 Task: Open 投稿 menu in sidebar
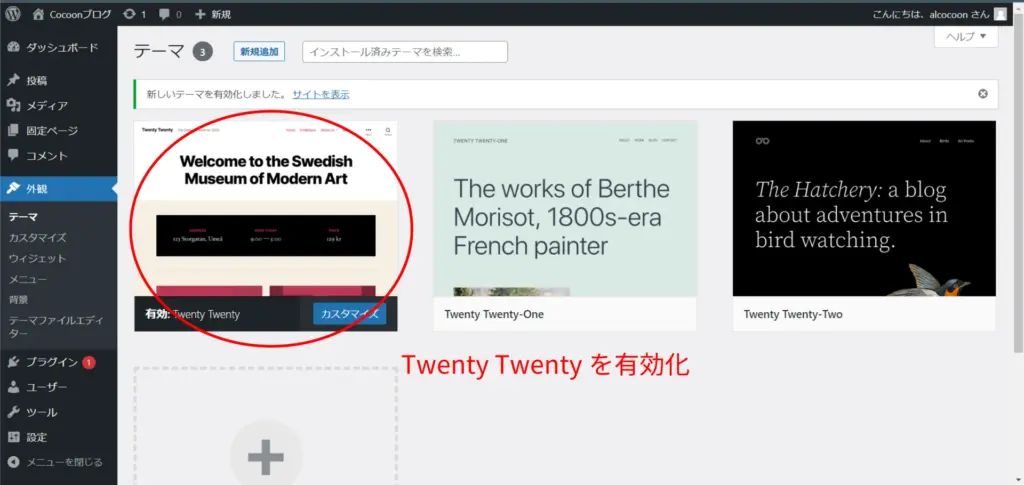coord(59,81)
